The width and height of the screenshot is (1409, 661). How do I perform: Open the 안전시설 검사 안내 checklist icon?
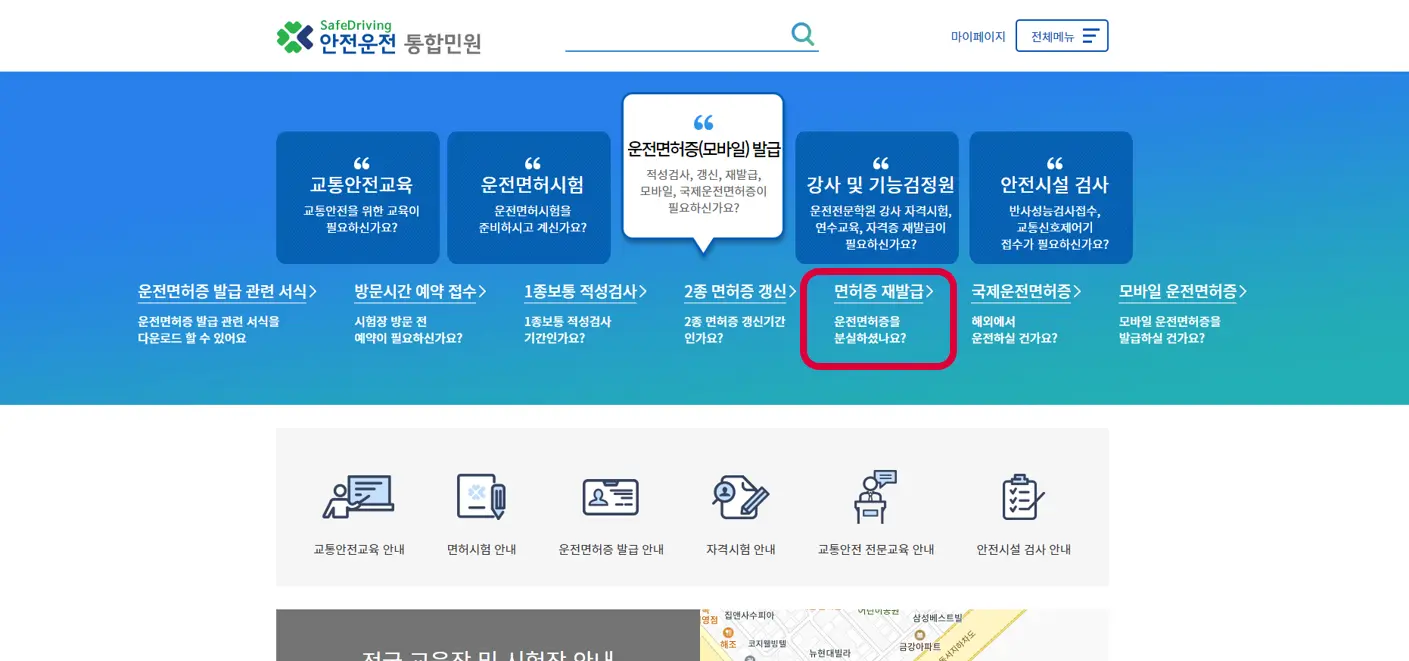click(x=1023, y=497)
